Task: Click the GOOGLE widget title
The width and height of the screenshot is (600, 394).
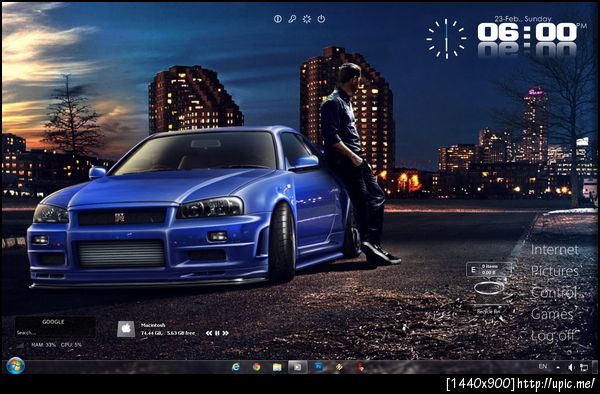Action: click(x=53, y=322)
